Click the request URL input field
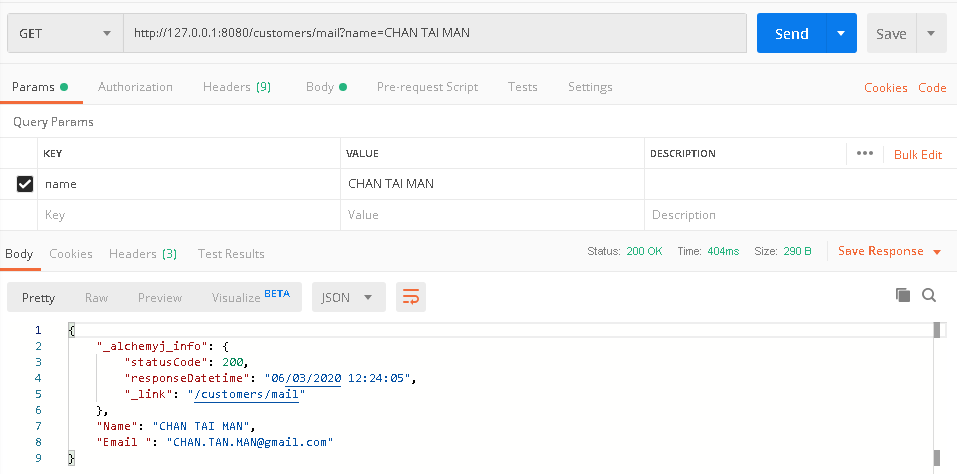The height and width of the screenshot is (474, 957). (435, 33)
